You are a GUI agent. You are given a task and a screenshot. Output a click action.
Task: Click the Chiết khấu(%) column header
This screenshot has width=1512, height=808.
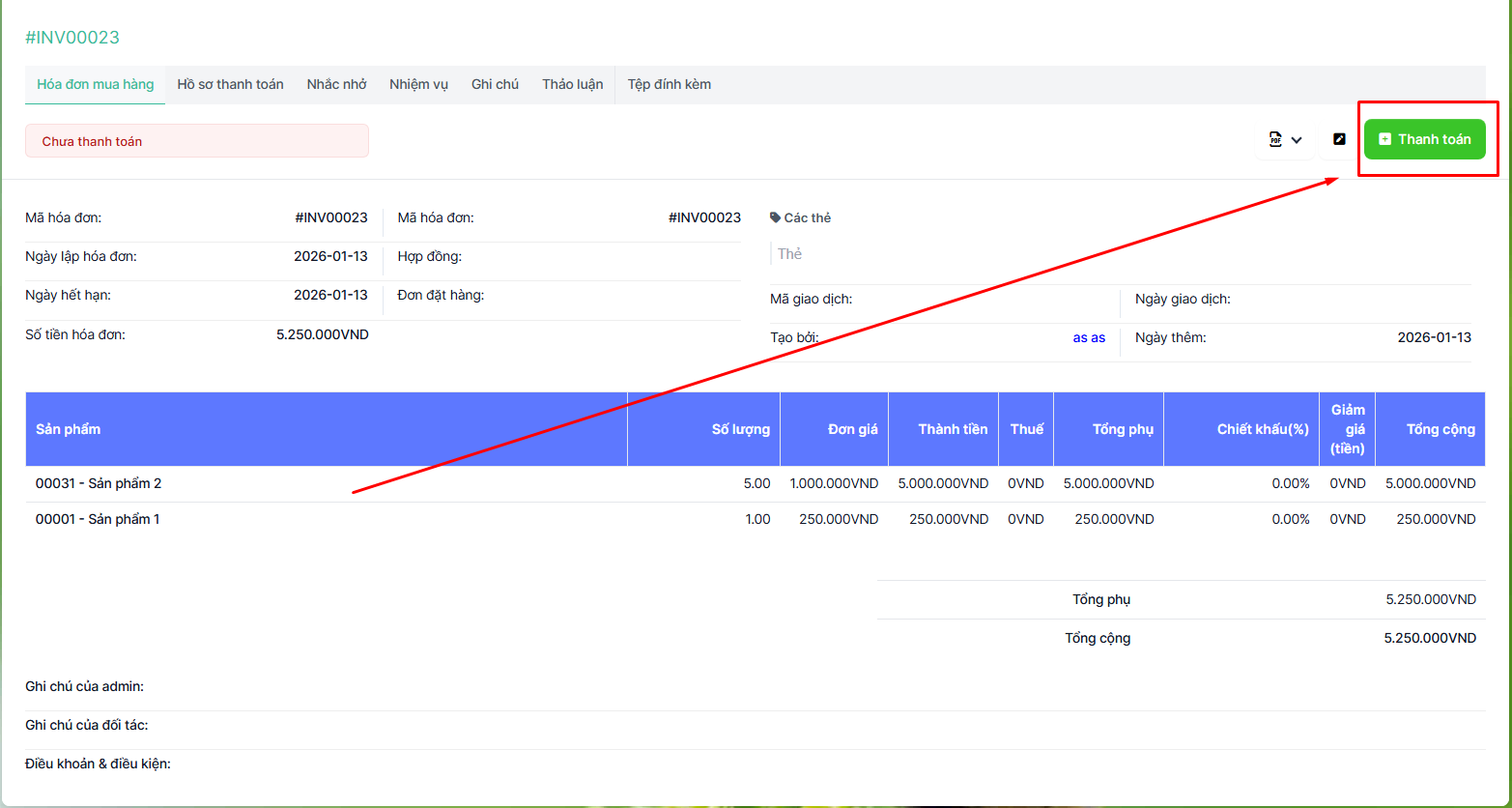coord(1262,429)
